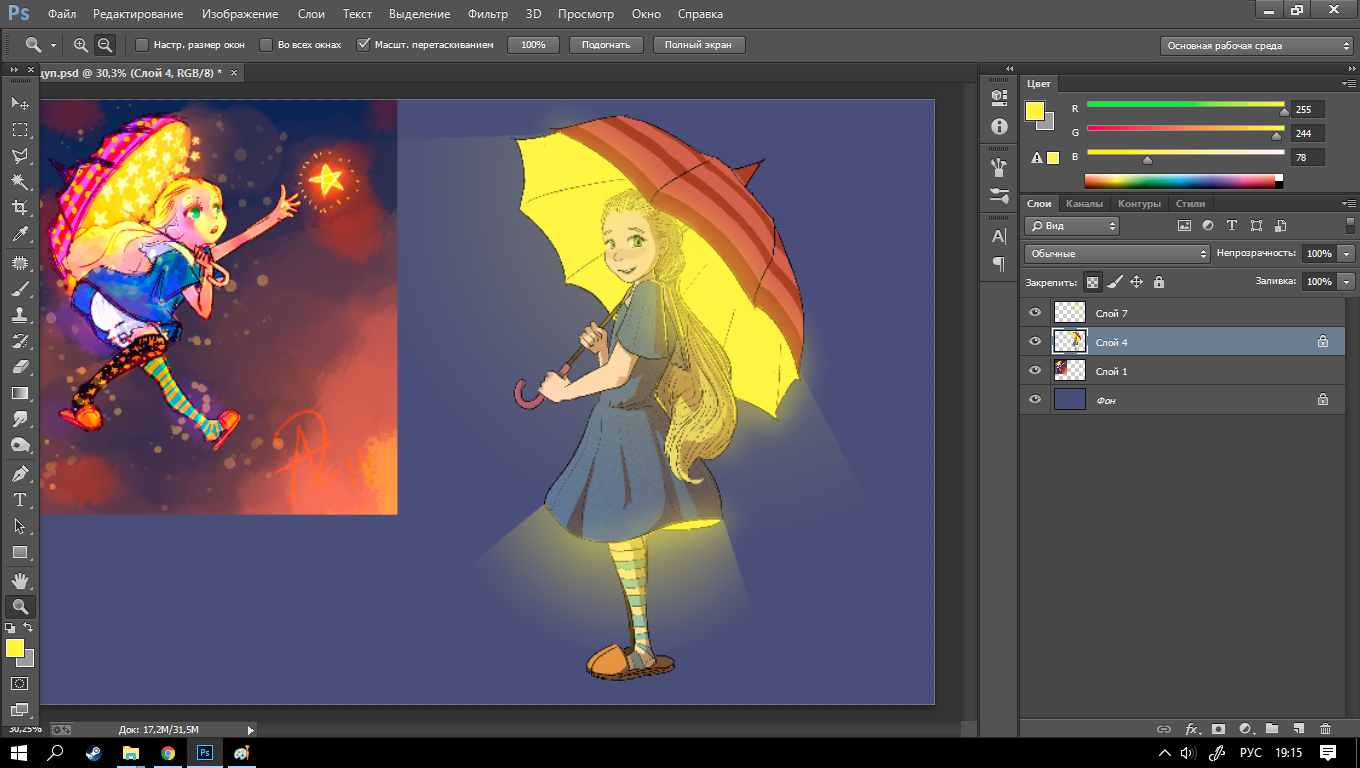Open the Непрозрачность opacity arrow
This screenshot has width=1360, height=768.
(1346, 254)
